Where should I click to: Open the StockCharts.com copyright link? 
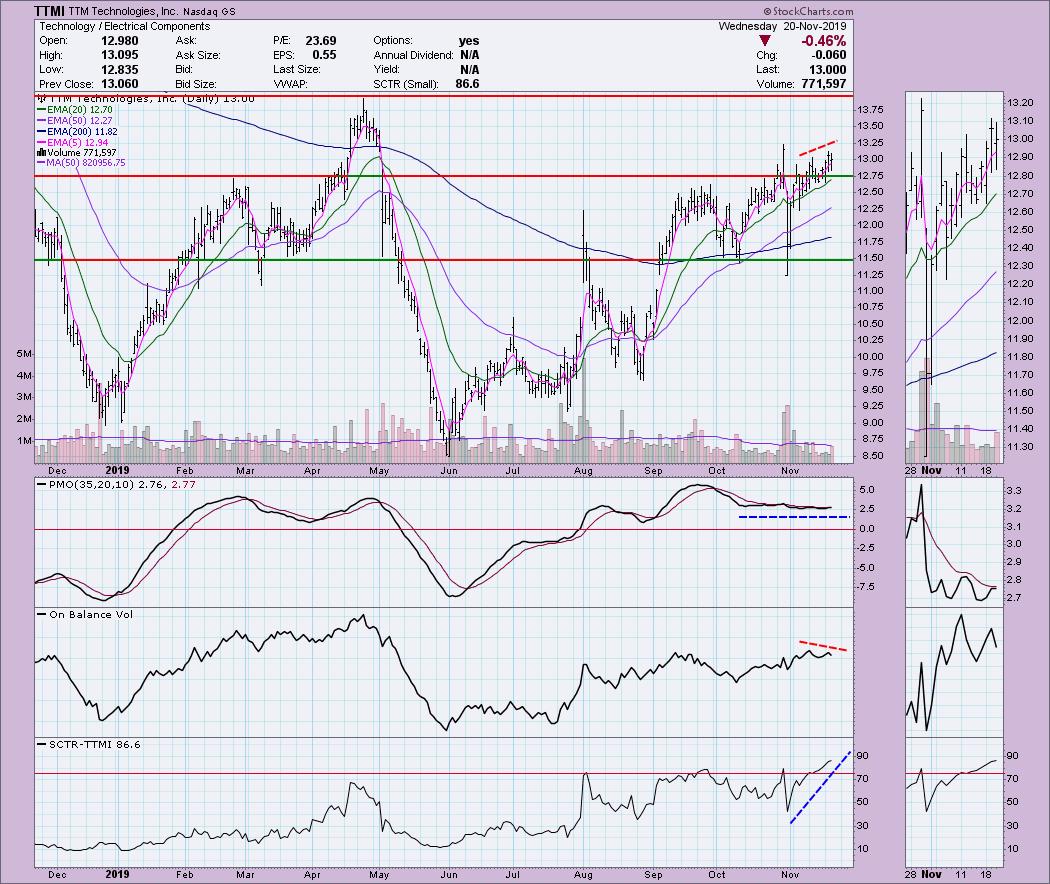pyautogui.click(x=808, y=11)
